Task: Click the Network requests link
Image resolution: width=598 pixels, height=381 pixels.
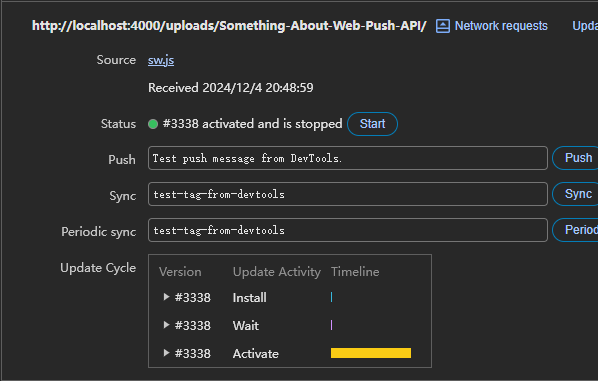Action: point(501,26)
